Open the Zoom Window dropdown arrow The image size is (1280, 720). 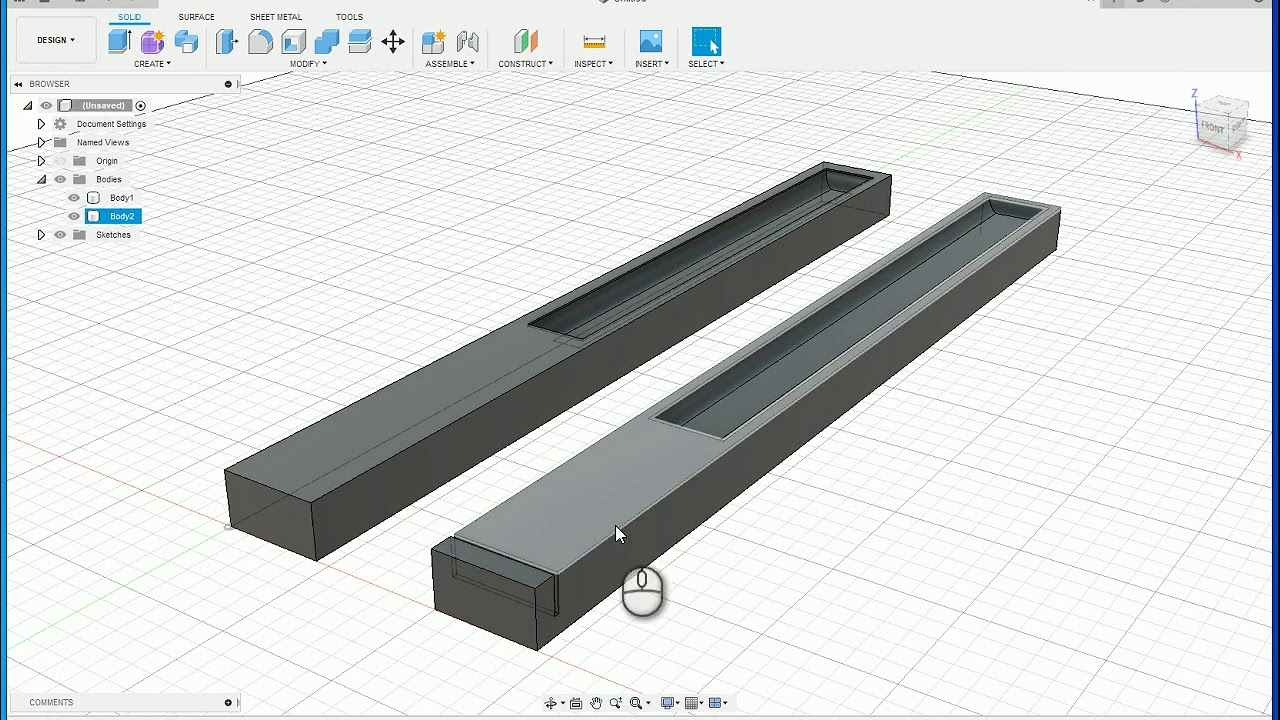point(648,704)
